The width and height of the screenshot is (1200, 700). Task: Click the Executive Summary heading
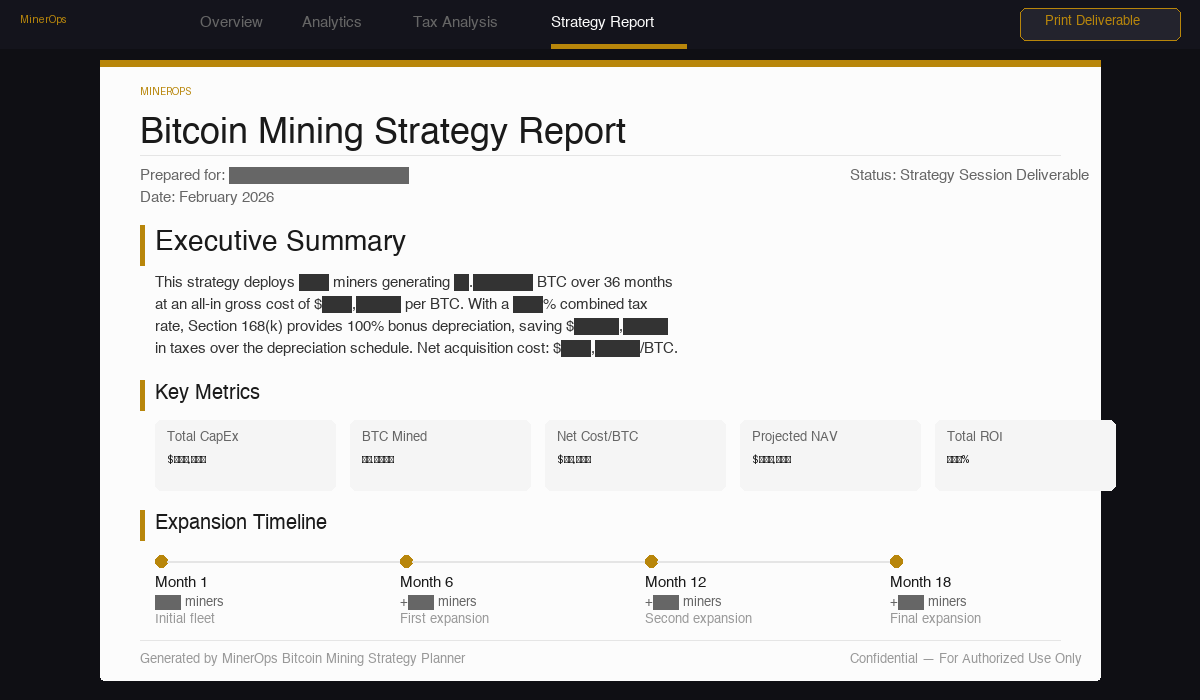coord(280,241)
